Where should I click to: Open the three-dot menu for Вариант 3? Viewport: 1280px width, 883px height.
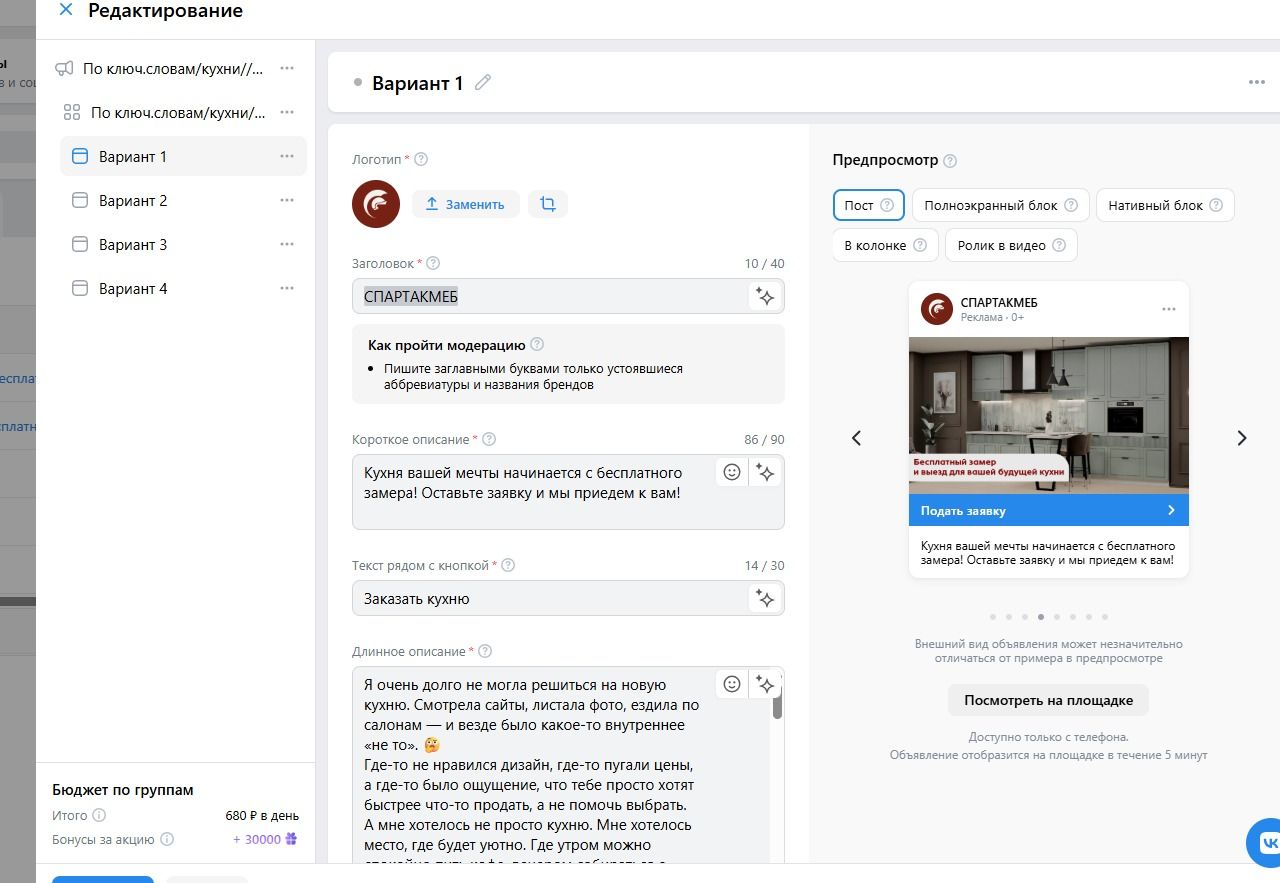(287, 244)
